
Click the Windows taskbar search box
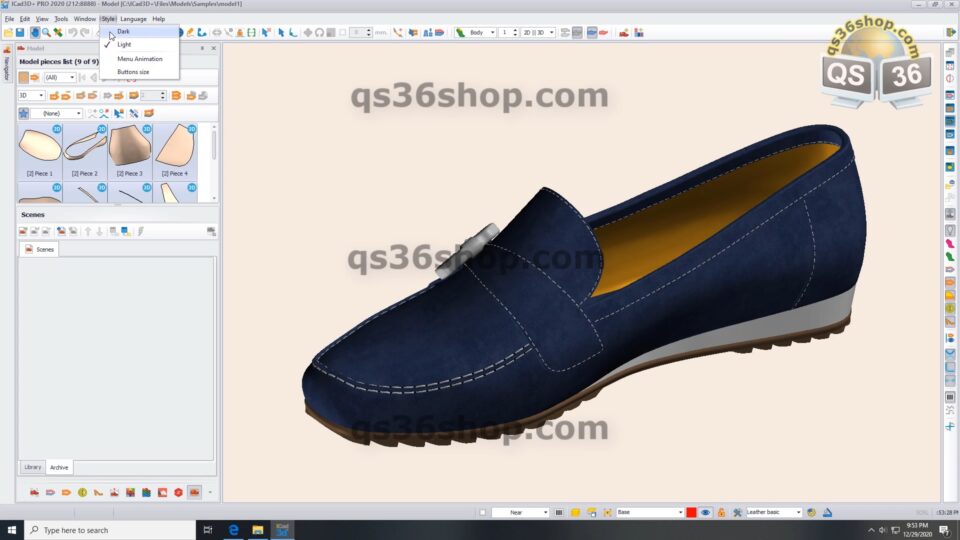point(110,530)
